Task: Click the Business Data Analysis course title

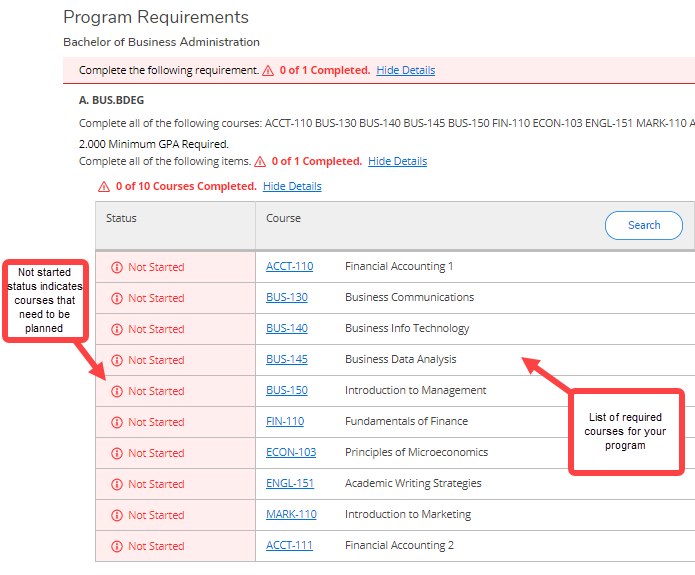Action: [401, 360]
